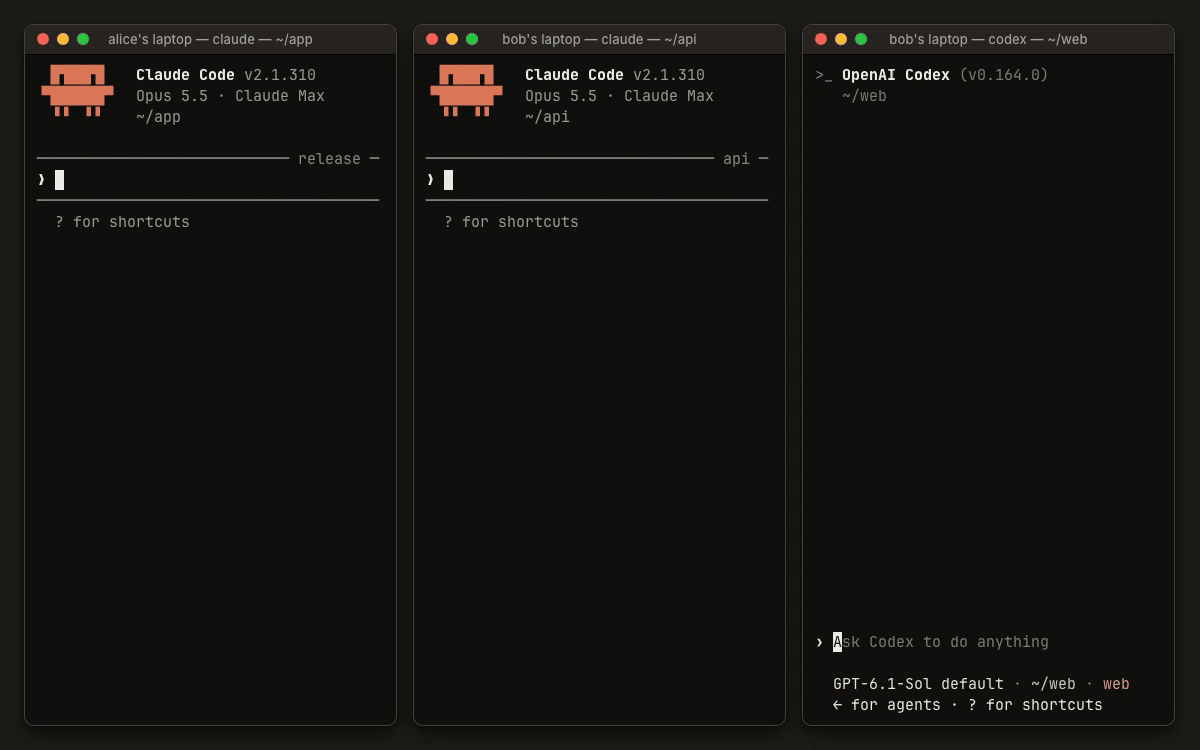This screenshot has width=1200, height=750.
Task: Click the Codex prompt glyph beside OpenAI Codex
Action: [x=824, y=75]
